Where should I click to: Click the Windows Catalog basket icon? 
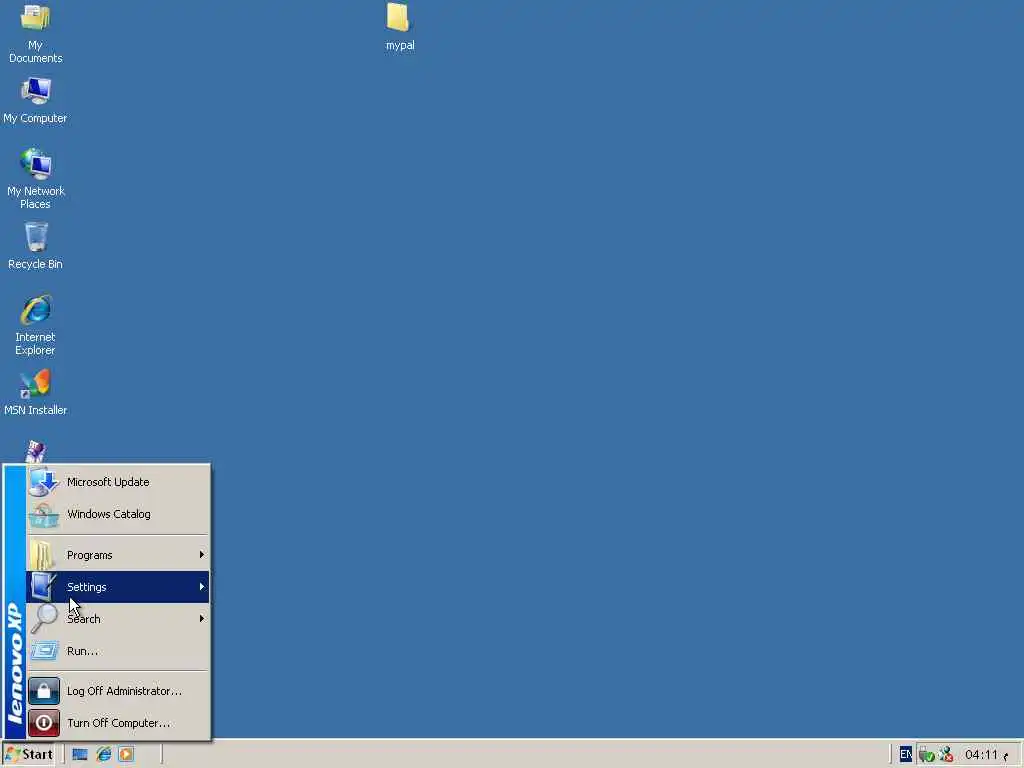[44, 515]
